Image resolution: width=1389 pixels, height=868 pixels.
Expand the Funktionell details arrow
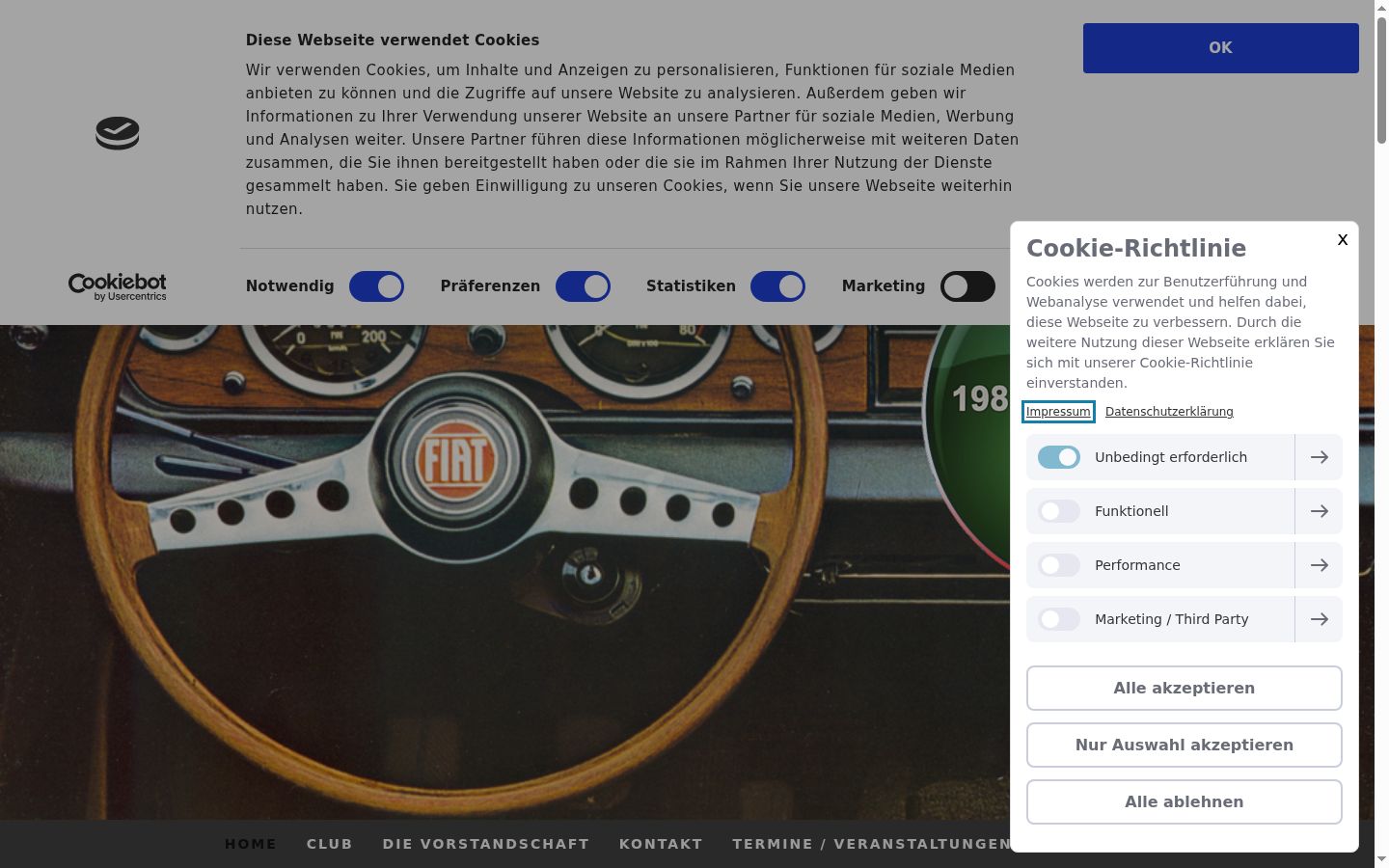point(1319,511)
